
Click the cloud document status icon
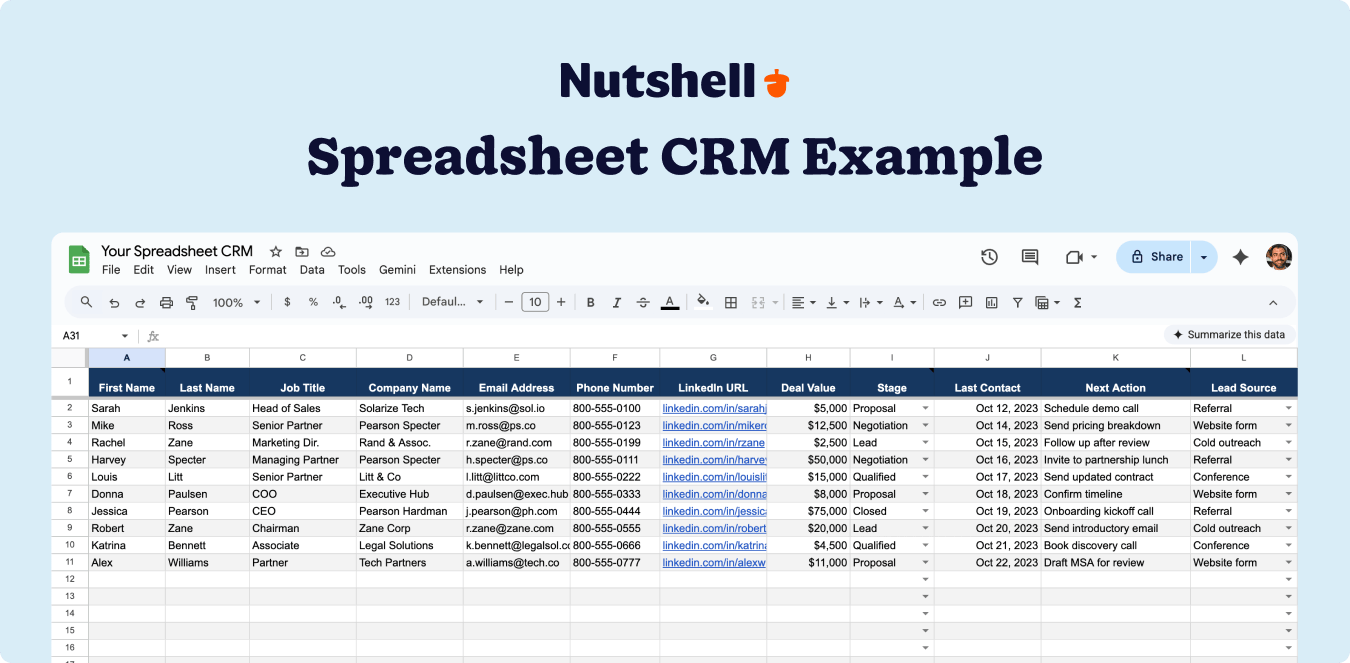pyautogui.click(x=328, y=252)
